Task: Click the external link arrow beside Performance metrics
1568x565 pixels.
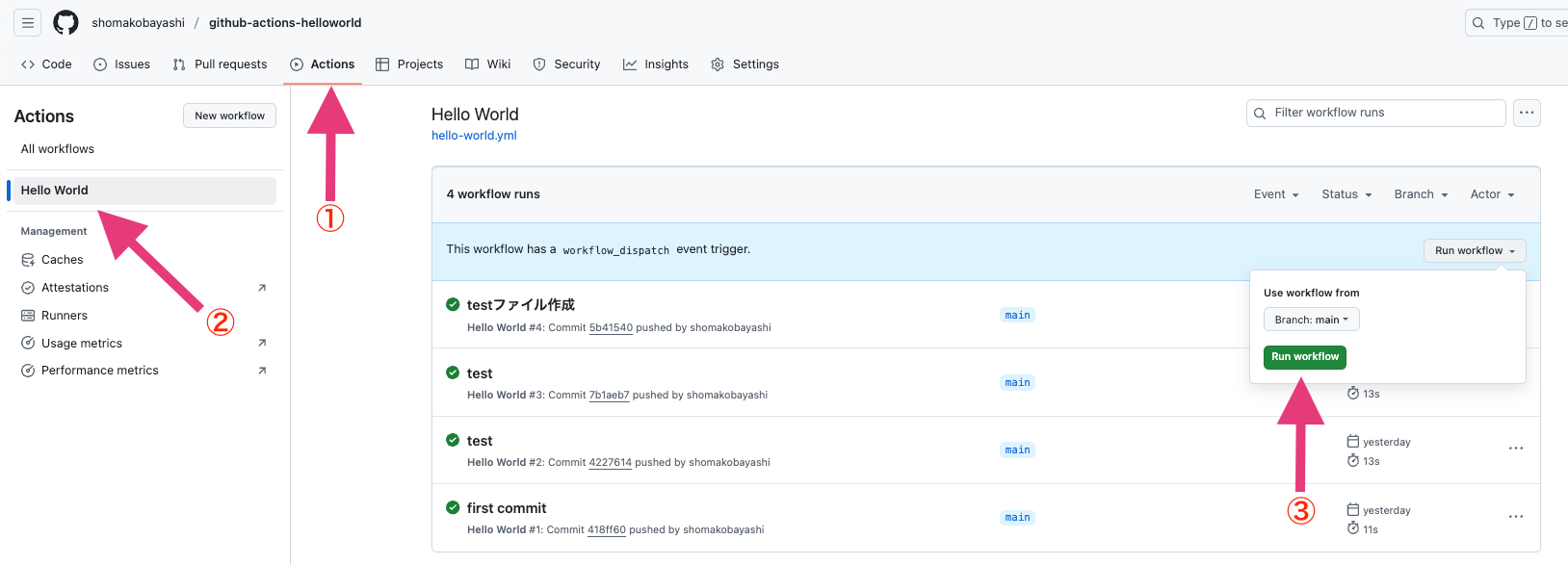Action: (262, 371)
